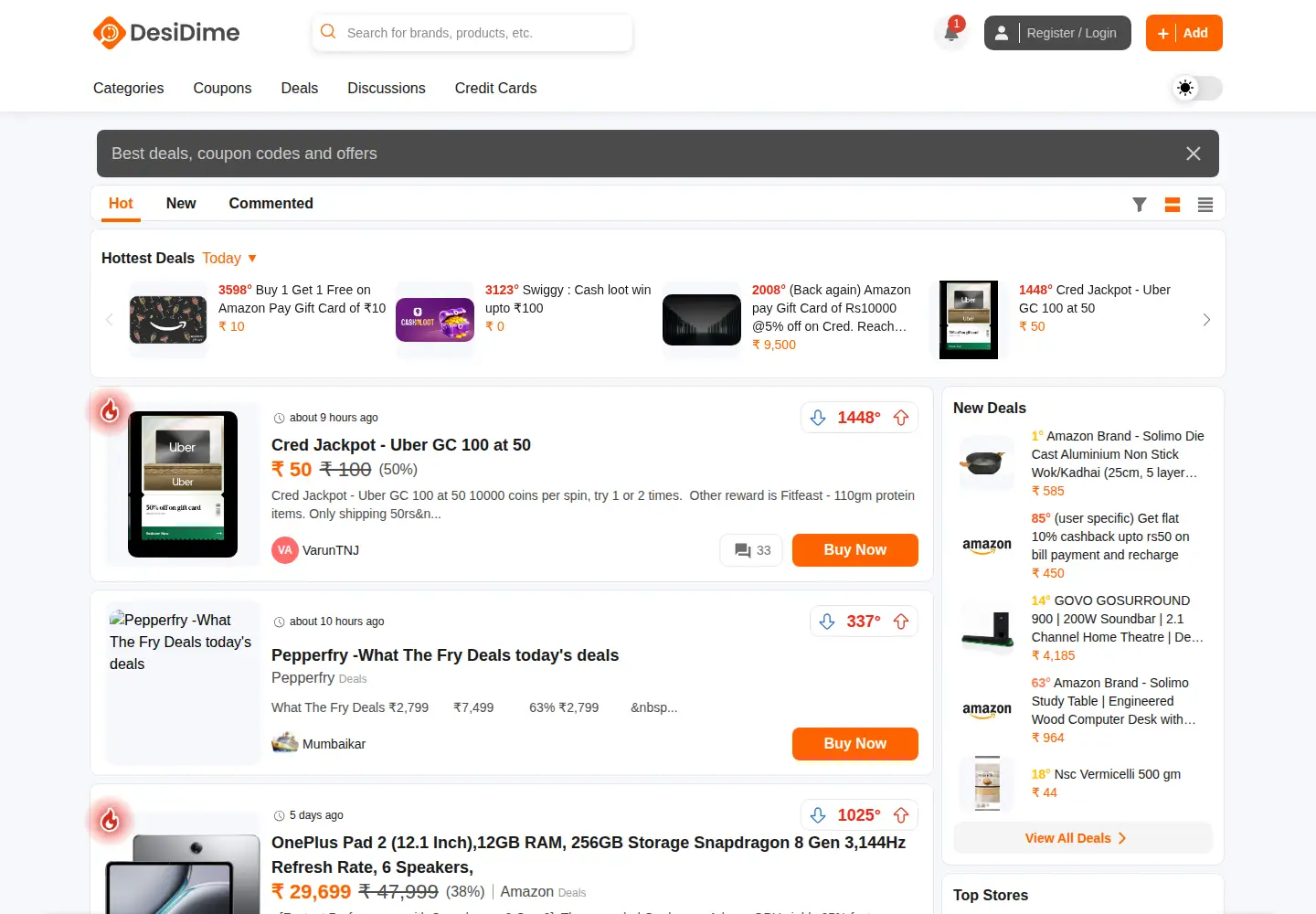
Task: Open Solimo Wok/Kadhai new deal thumbnail
Action: 987,463
